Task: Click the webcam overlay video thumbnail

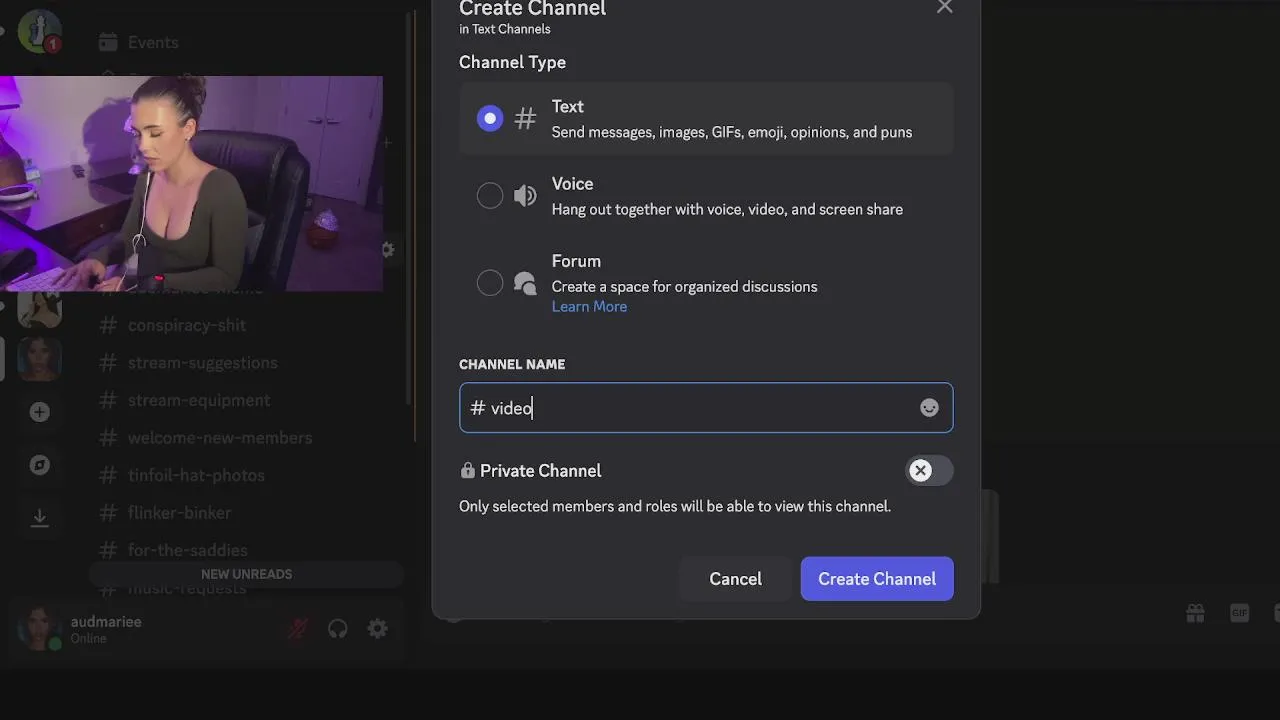Action: tap(191, 184)
